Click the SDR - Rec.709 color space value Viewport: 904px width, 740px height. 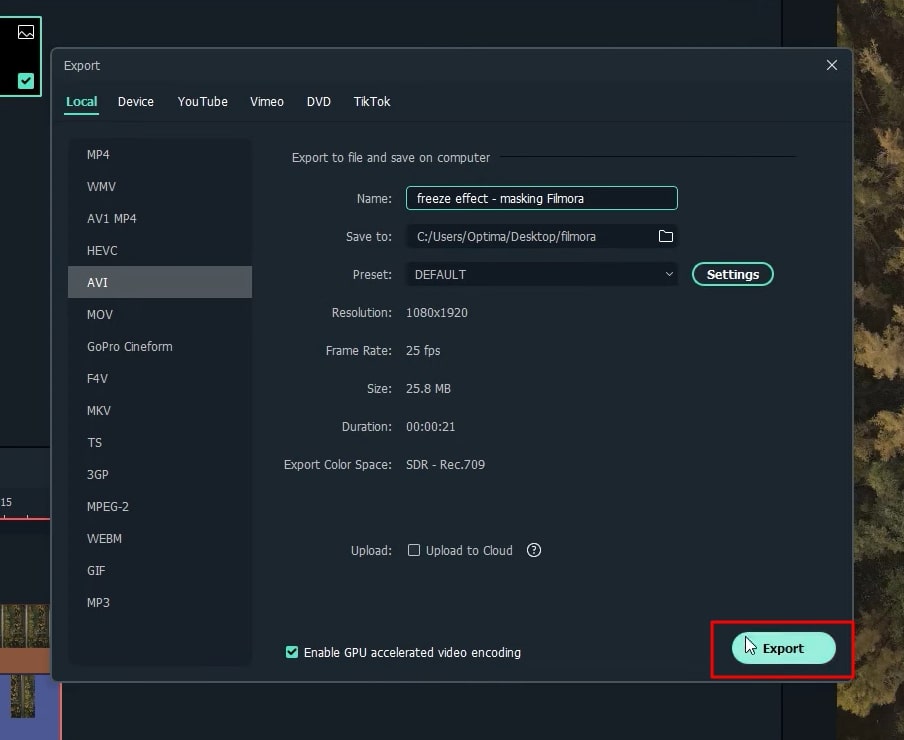(x=445, y=465)
